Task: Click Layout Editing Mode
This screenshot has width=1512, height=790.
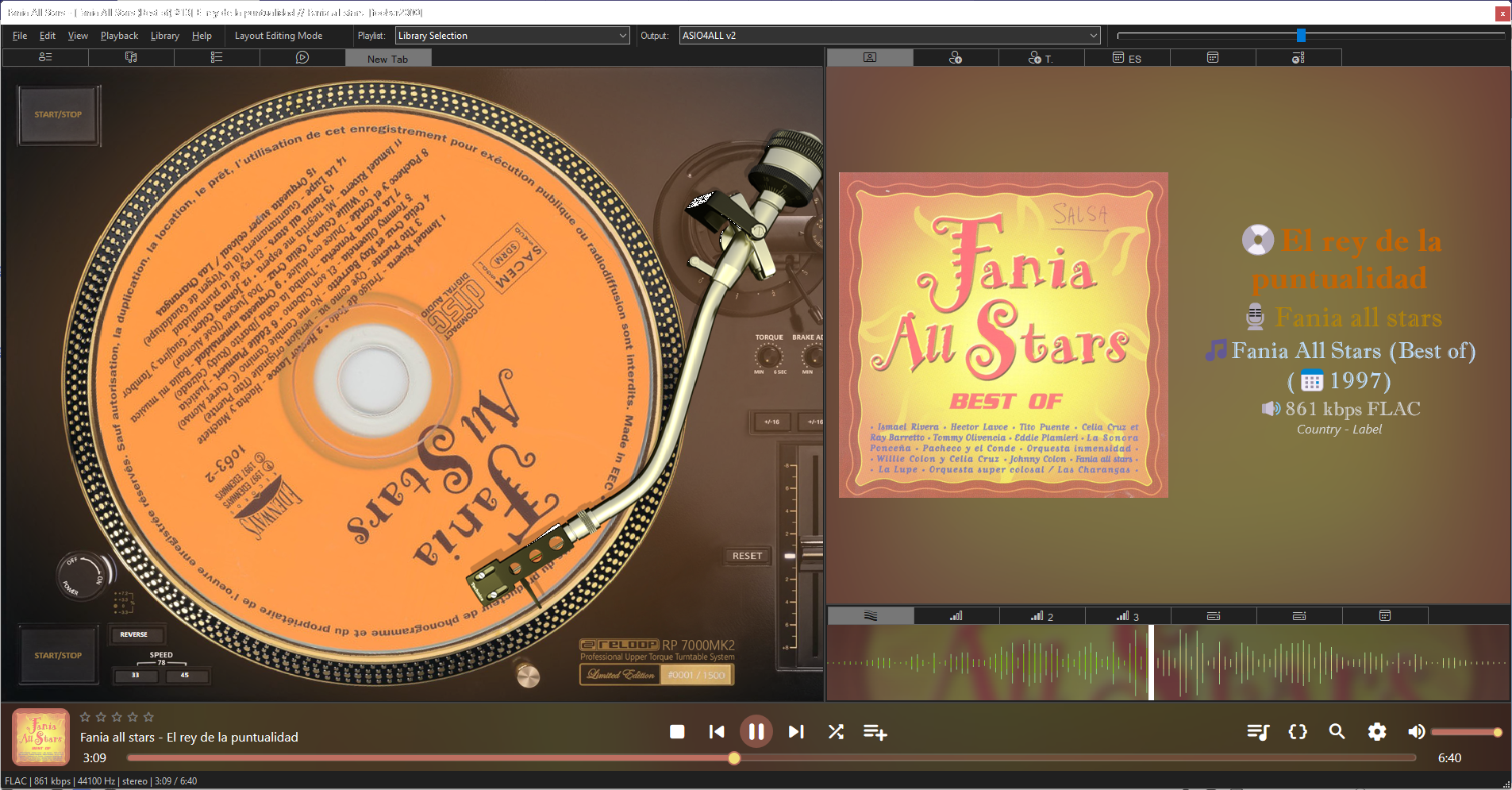Action: [279, 36]
